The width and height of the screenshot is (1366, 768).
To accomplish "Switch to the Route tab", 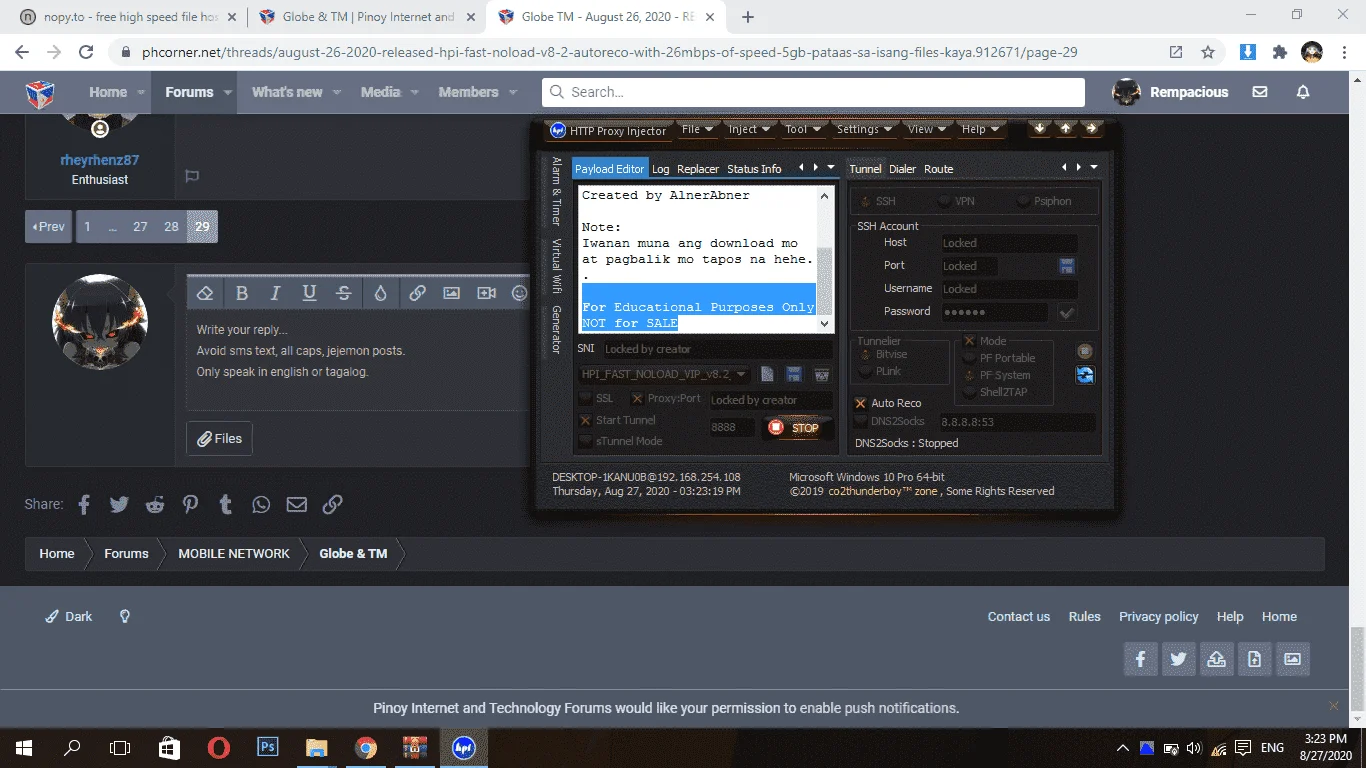I will point(938,169).
